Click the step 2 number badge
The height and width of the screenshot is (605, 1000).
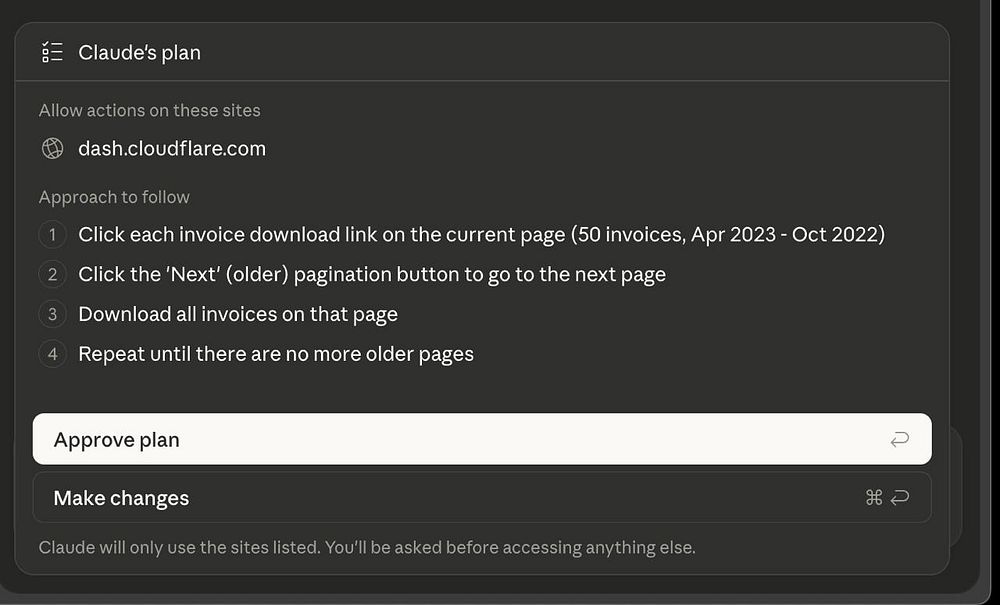[x=52, y=274]
